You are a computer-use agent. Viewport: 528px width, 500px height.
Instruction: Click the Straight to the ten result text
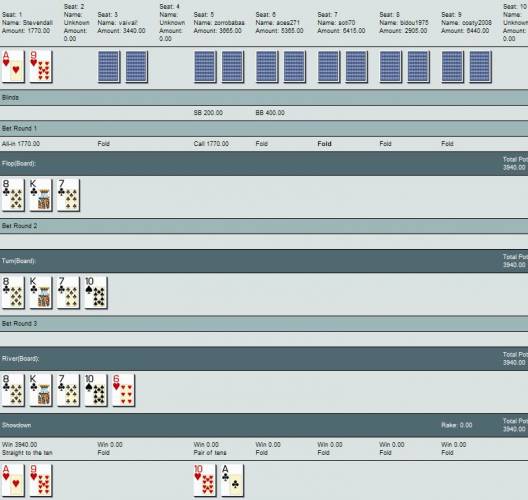click(x=27, y=453)
